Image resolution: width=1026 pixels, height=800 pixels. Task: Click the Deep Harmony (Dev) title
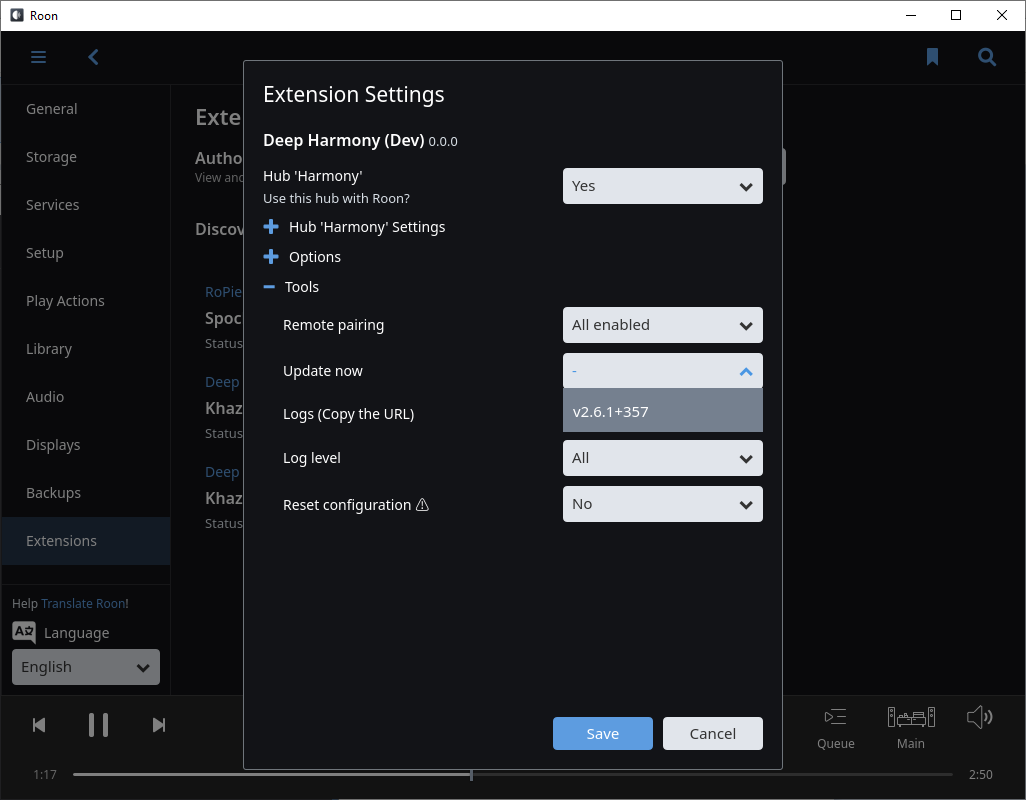click(344, 141)
